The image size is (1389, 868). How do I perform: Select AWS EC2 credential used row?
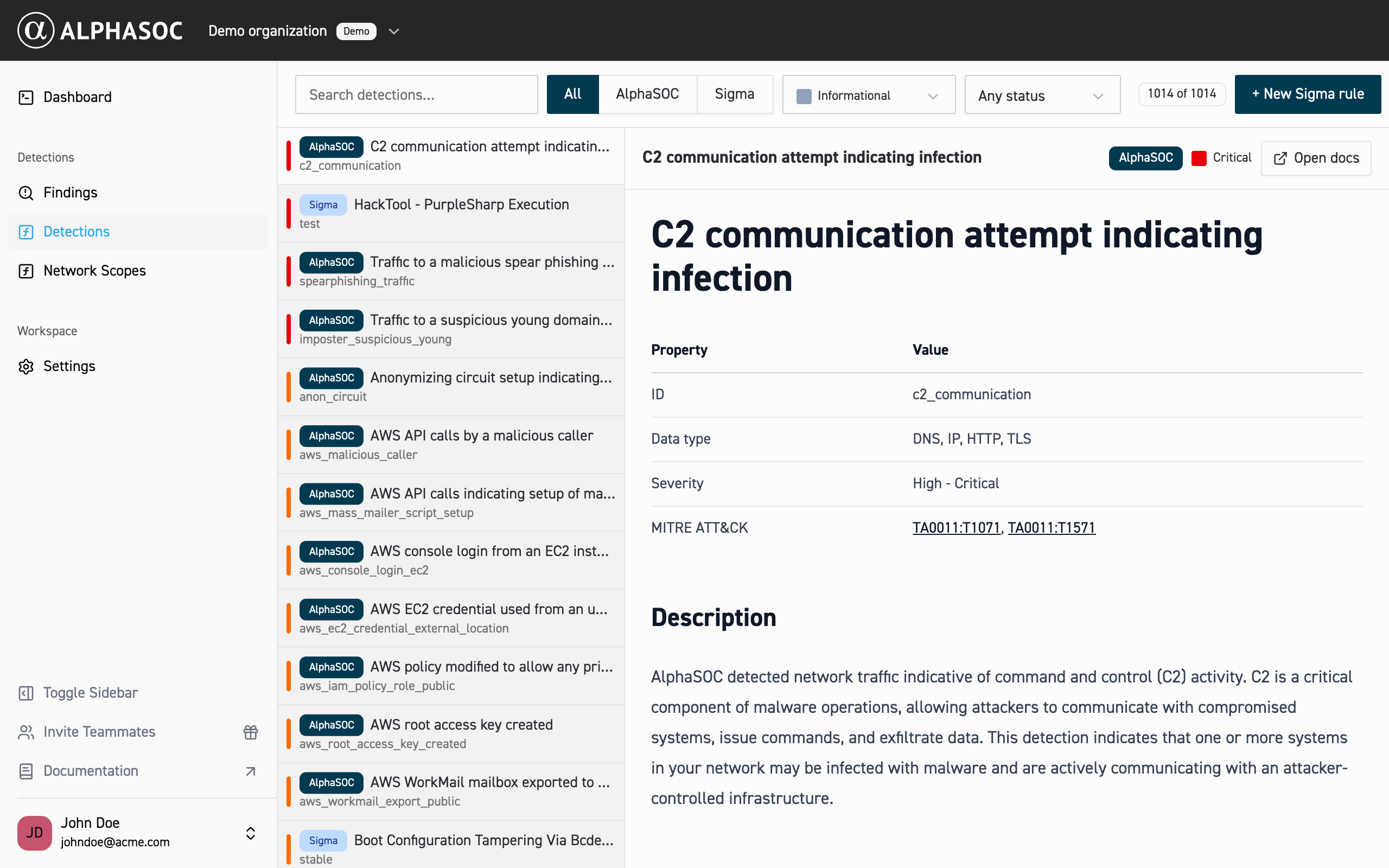[450, 618]
